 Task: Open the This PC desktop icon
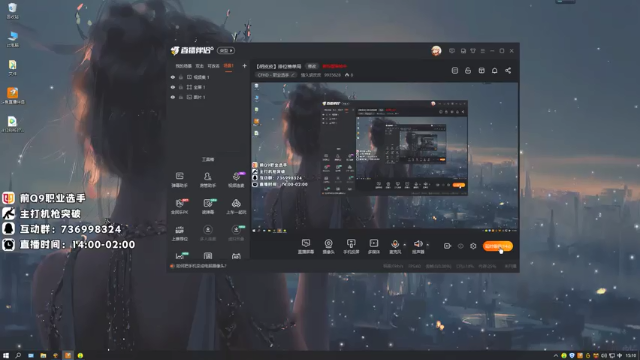[x=13, y=39]
